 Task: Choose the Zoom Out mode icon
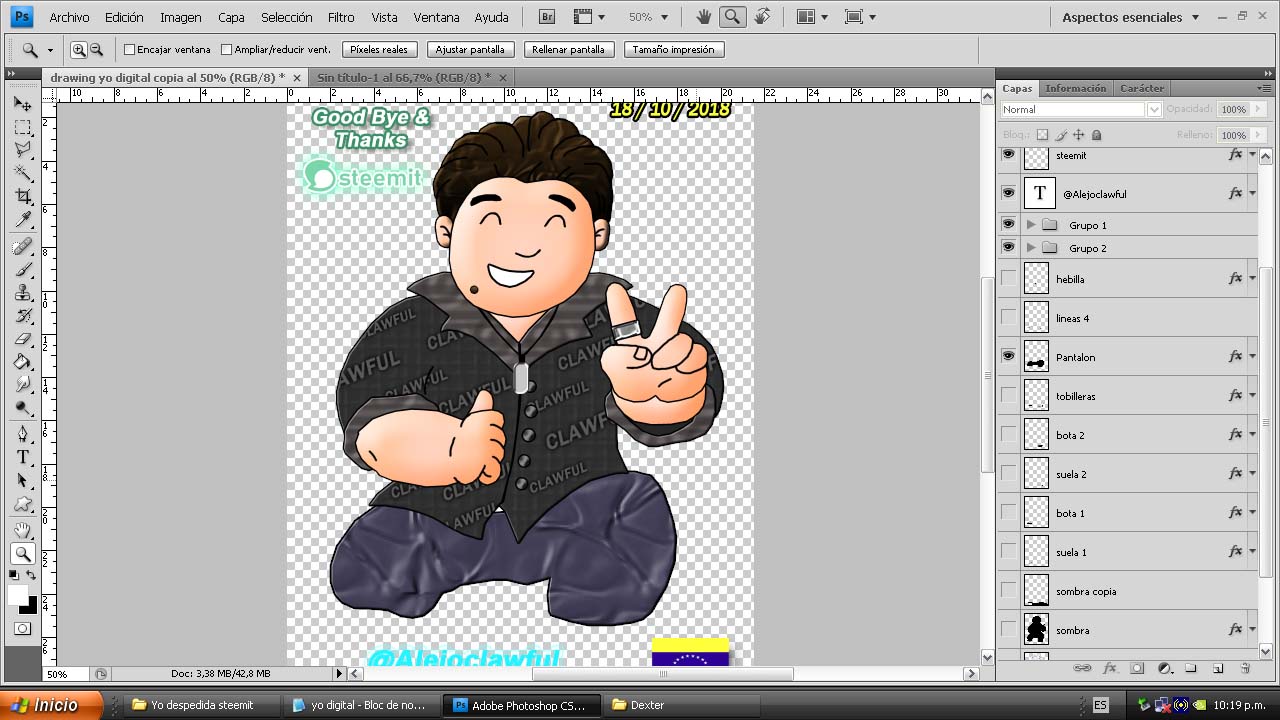pos(96,49)
